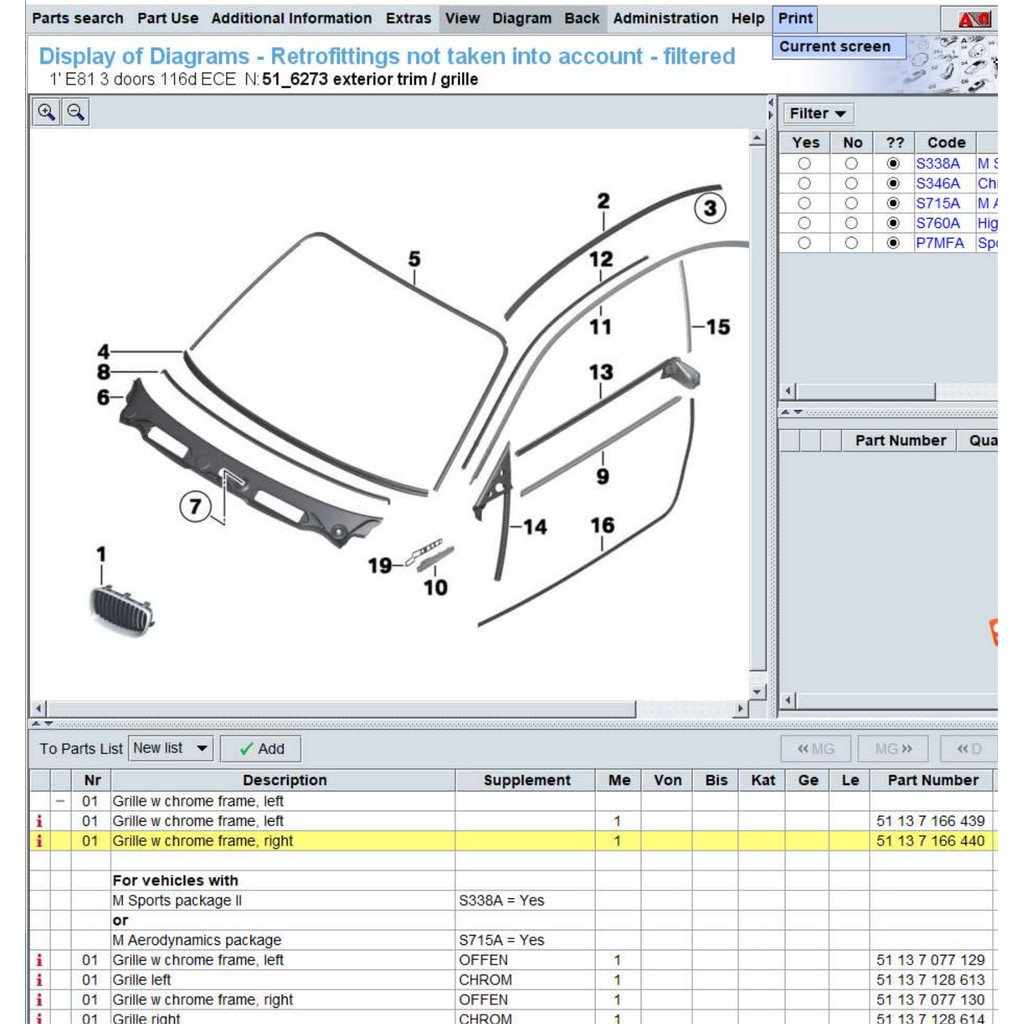Click the Add button
Screen dimensions: 1024x1024
(x=261, y=749)
